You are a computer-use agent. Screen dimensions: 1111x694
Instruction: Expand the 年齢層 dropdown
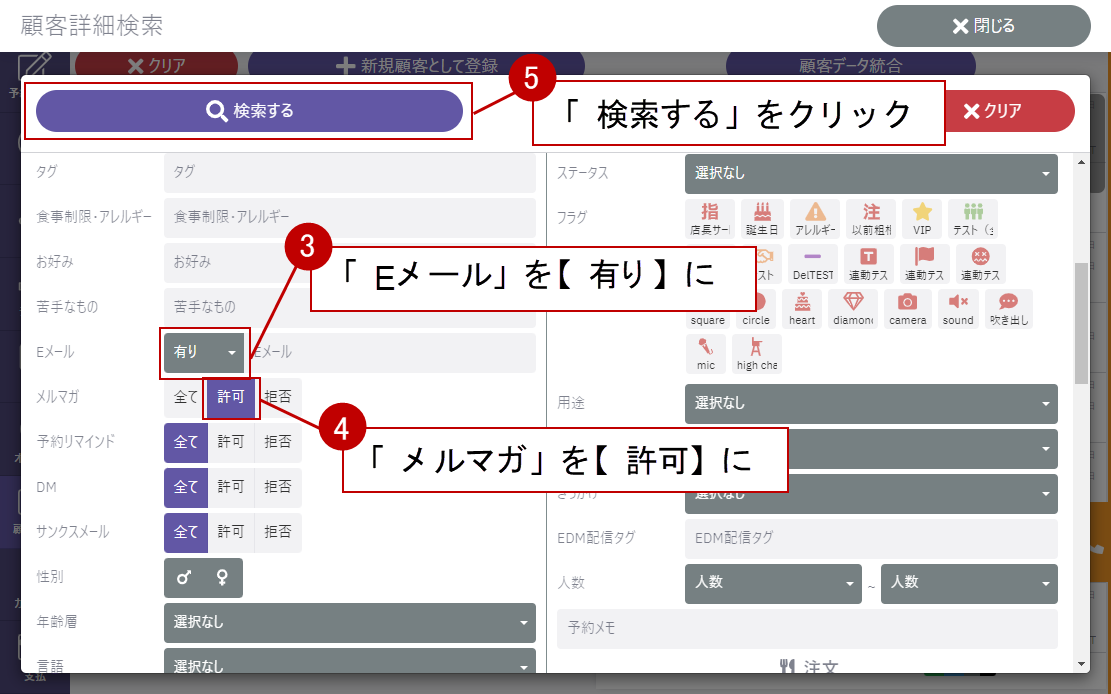pos(349,622)
